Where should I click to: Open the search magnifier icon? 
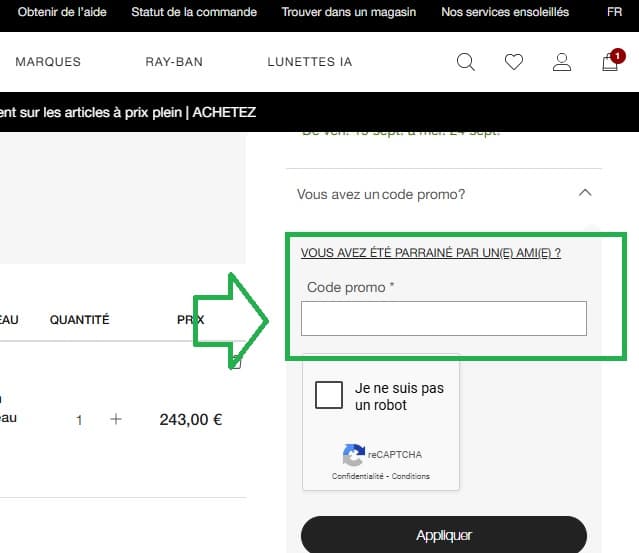465,62
